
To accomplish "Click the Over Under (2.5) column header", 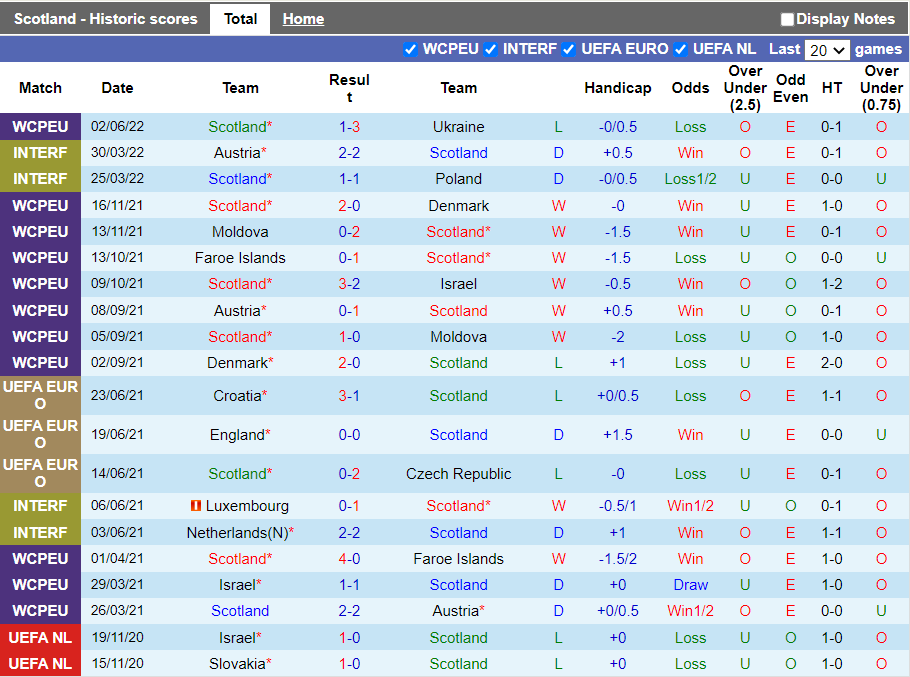I will pos(745,88).
